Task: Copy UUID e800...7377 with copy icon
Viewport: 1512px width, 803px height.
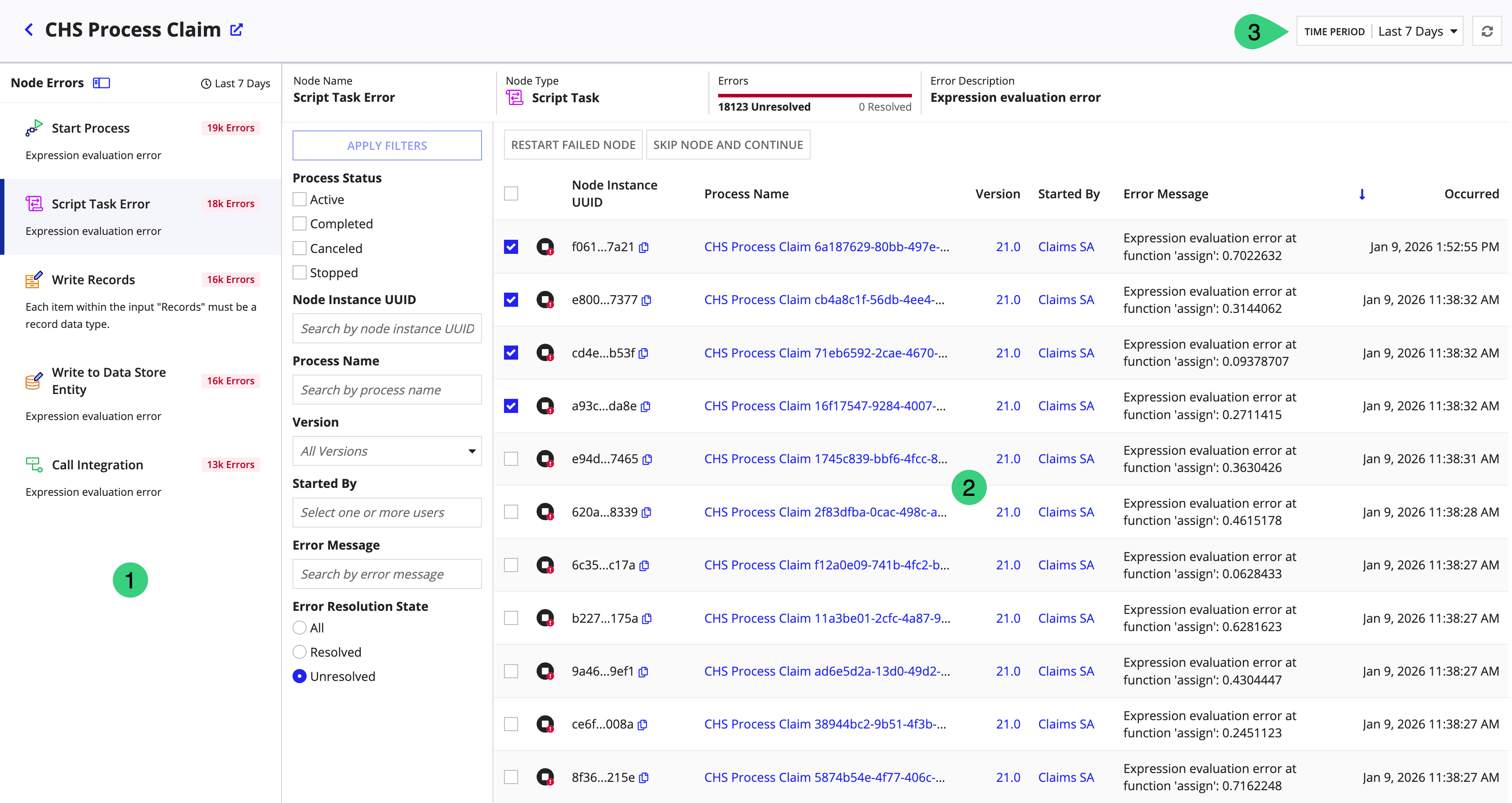Action: [x=646, y=301]
